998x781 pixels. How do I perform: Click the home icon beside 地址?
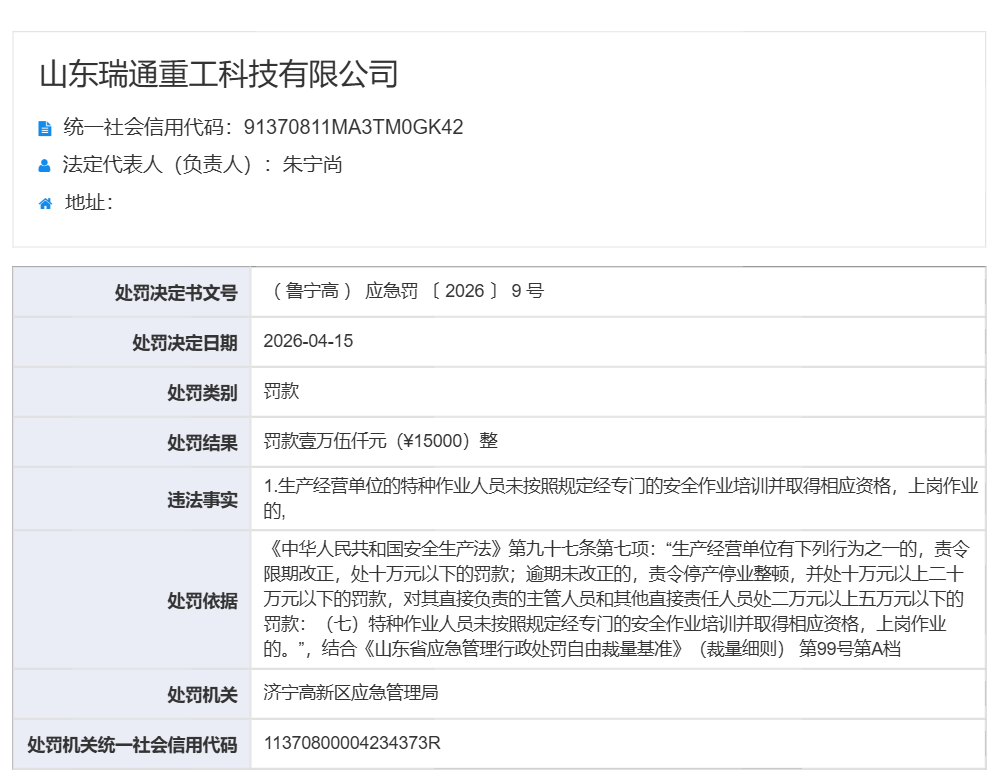pyautogui.click(x=45, y=204)
